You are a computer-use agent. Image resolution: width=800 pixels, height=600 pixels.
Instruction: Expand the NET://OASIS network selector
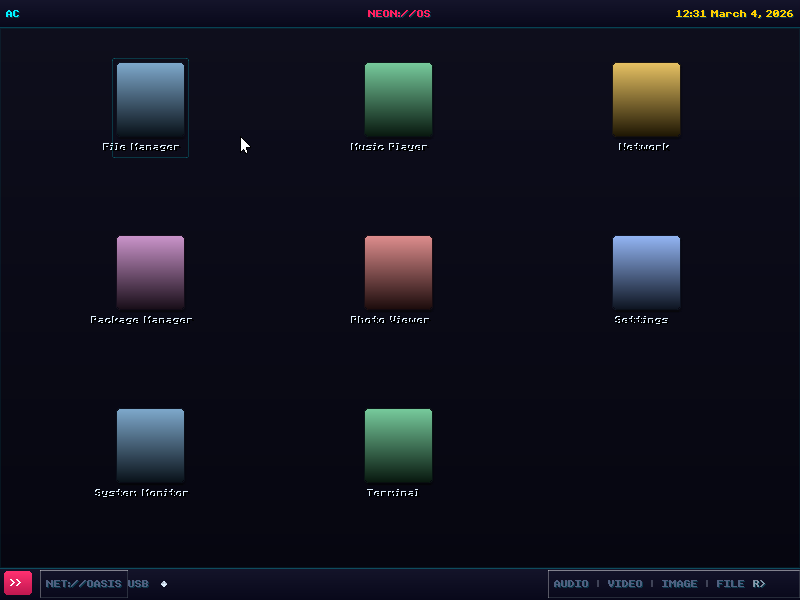tap(83, 583)
